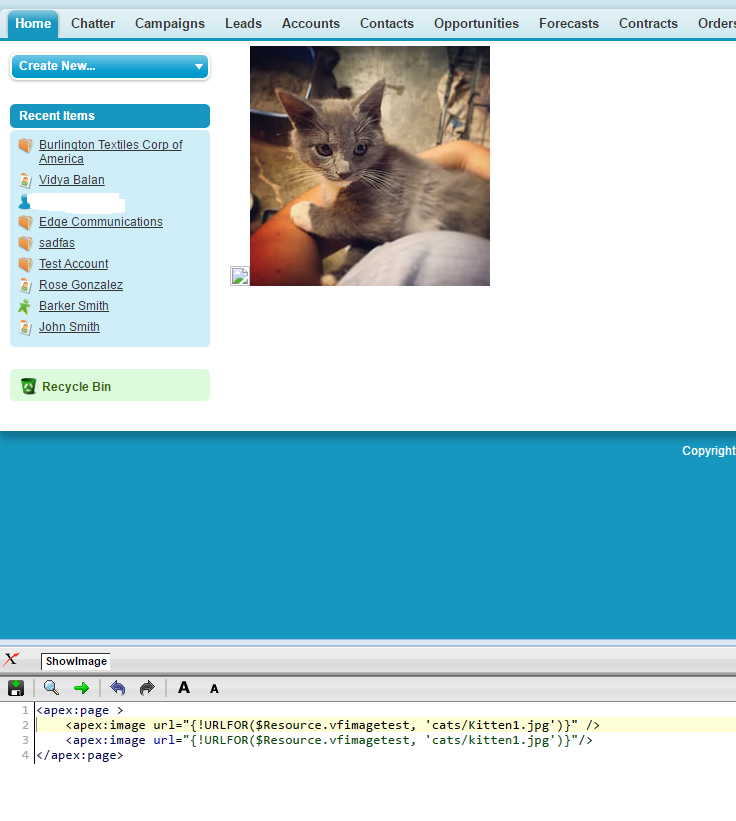Image resolution: width=736 pixels, height=821 pixels.
Task: Open the Barker Smith lead link
Action: (74, 306)
